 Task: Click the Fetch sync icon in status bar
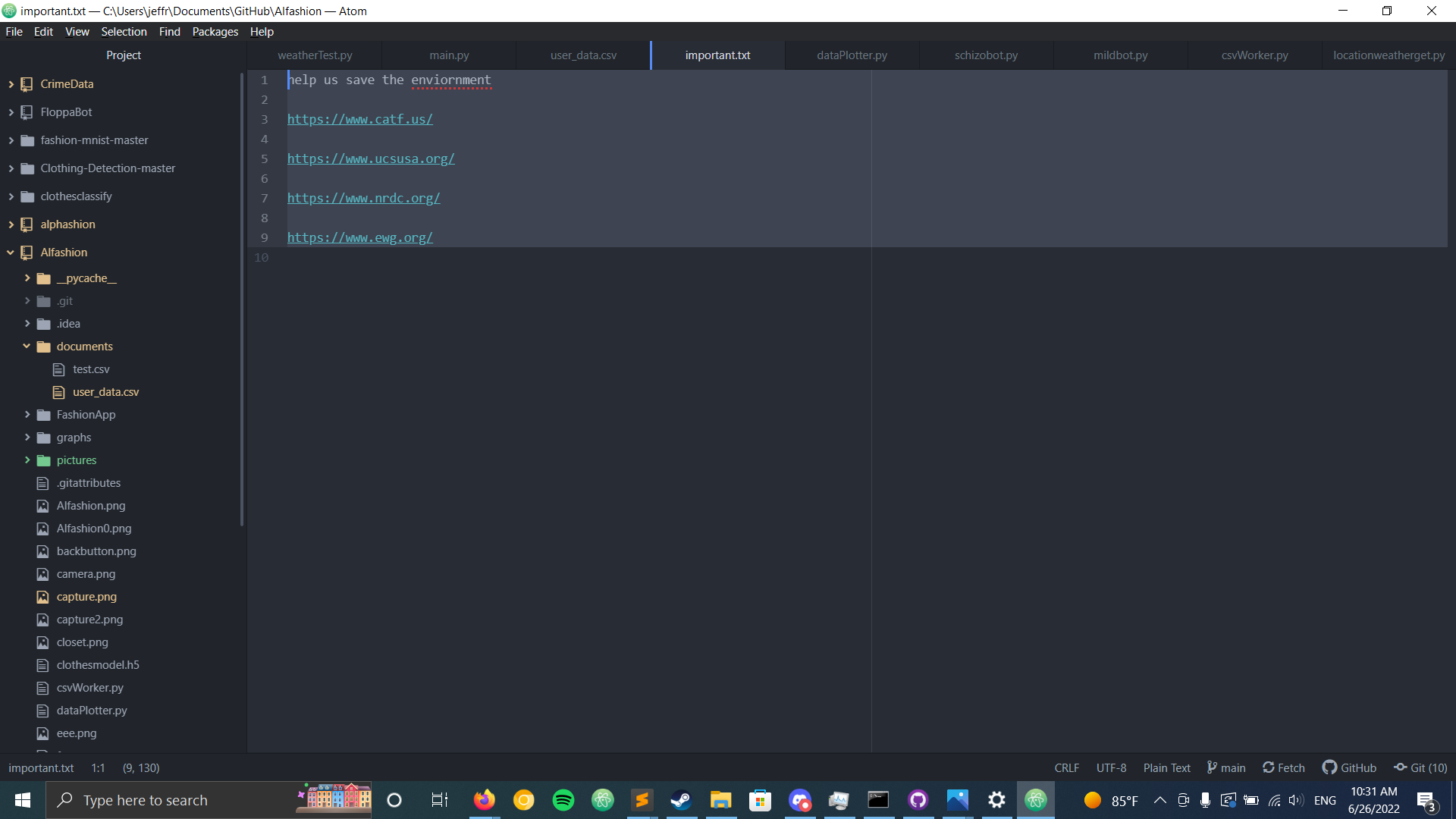(1269, 767)
